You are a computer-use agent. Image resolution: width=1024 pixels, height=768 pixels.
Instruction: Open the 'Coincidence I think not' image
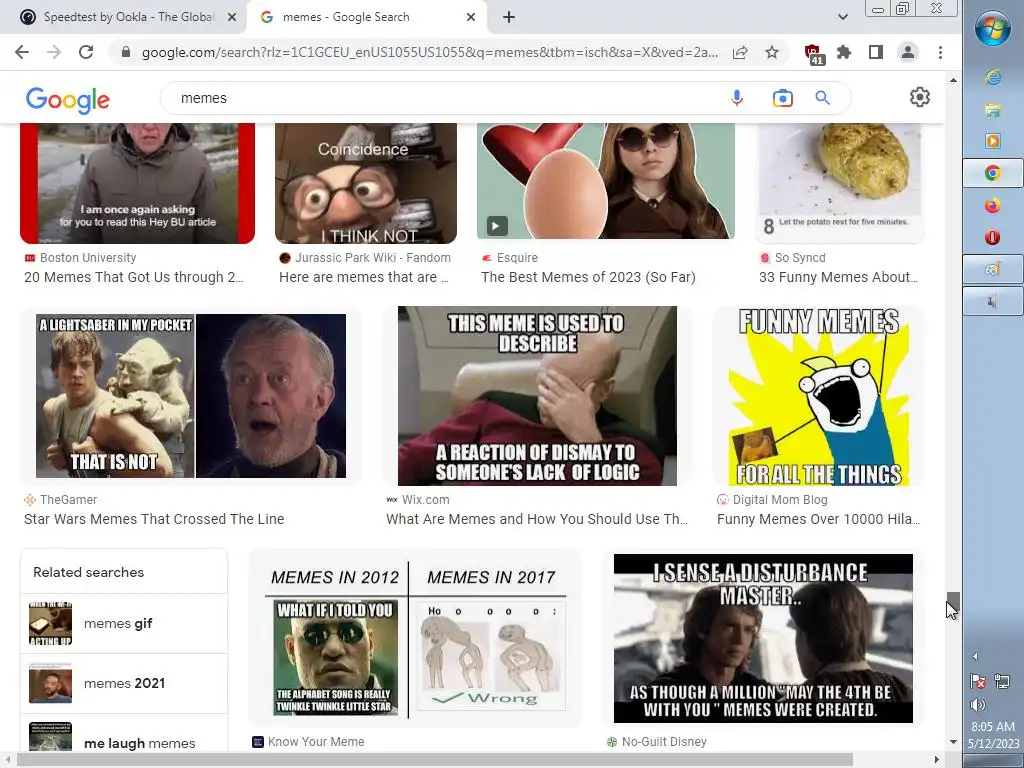coord(366,184)
